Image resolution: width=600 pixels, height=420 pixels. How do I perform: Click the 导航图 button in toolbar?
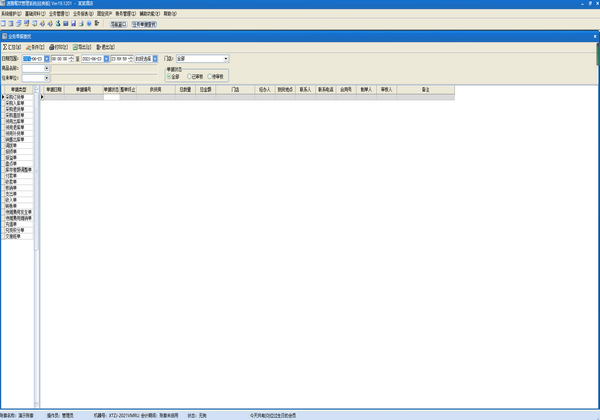[118, 23]
